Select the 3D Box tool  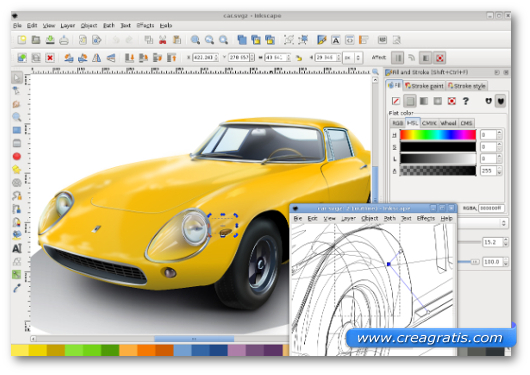pyautogui.click(x=17, y=143)
